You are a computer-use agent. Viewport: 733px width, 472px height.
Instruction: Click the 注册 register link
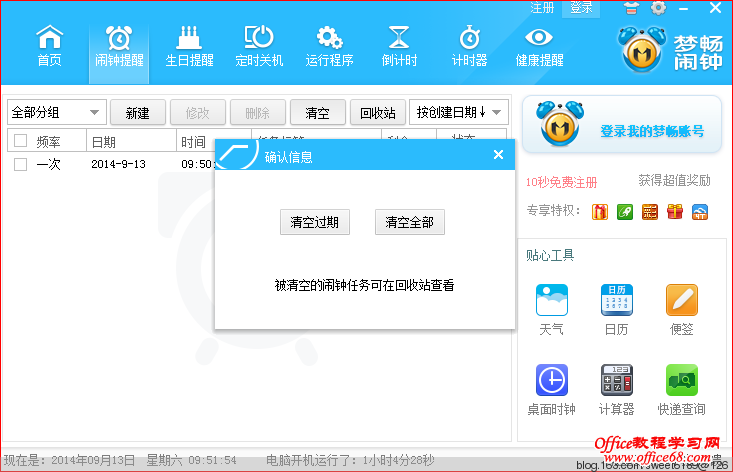coord(542,8)
